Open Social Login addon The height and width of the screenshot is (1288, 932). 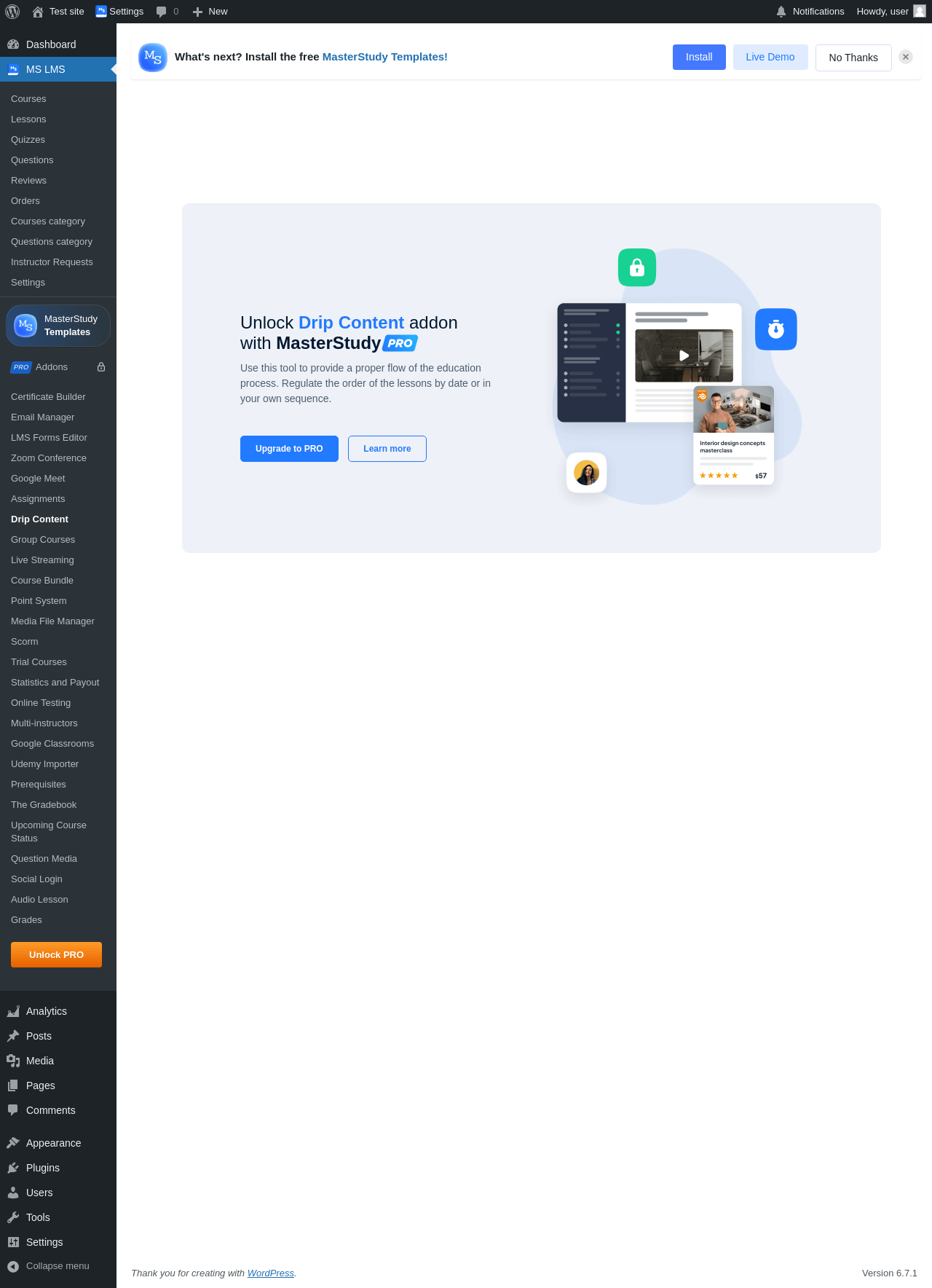36,879
